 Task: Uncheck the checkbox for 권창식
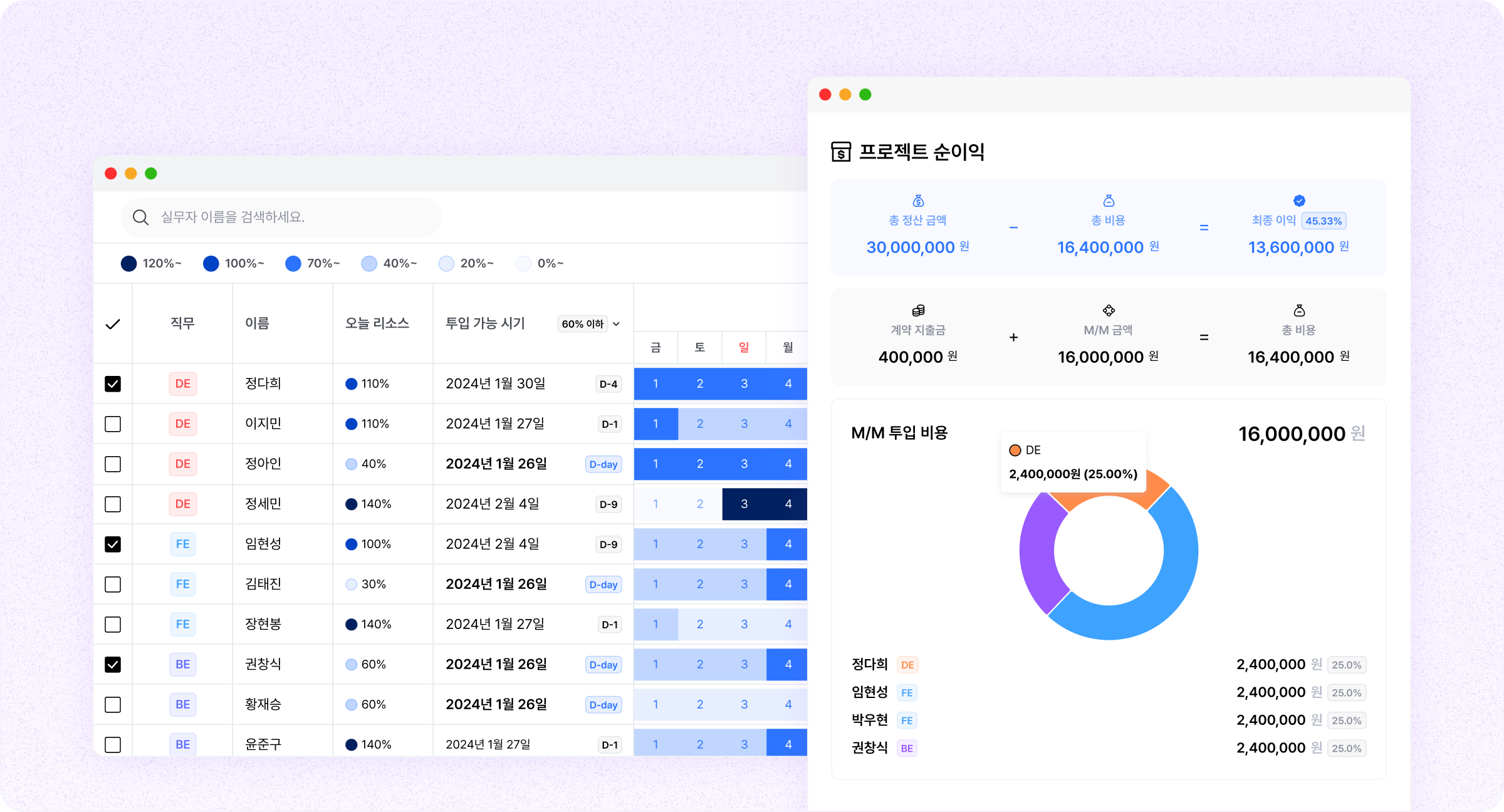click(x=113, y=665)
